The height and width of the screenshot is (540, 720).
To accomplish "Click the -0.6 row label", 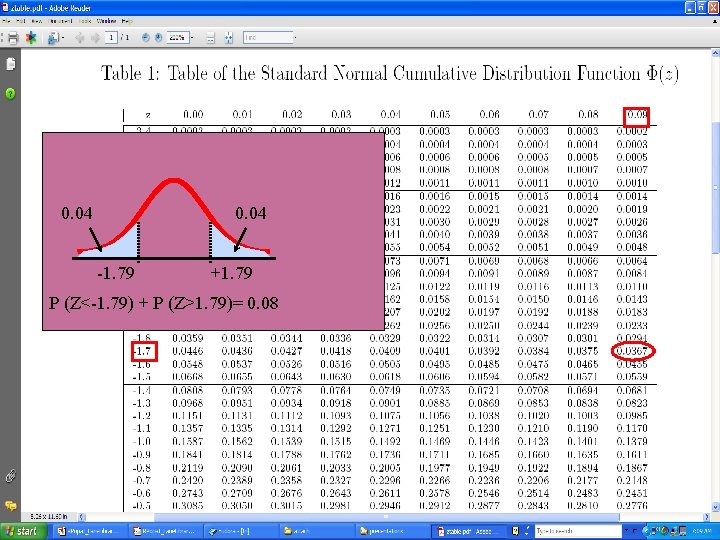I will (141, 493).
